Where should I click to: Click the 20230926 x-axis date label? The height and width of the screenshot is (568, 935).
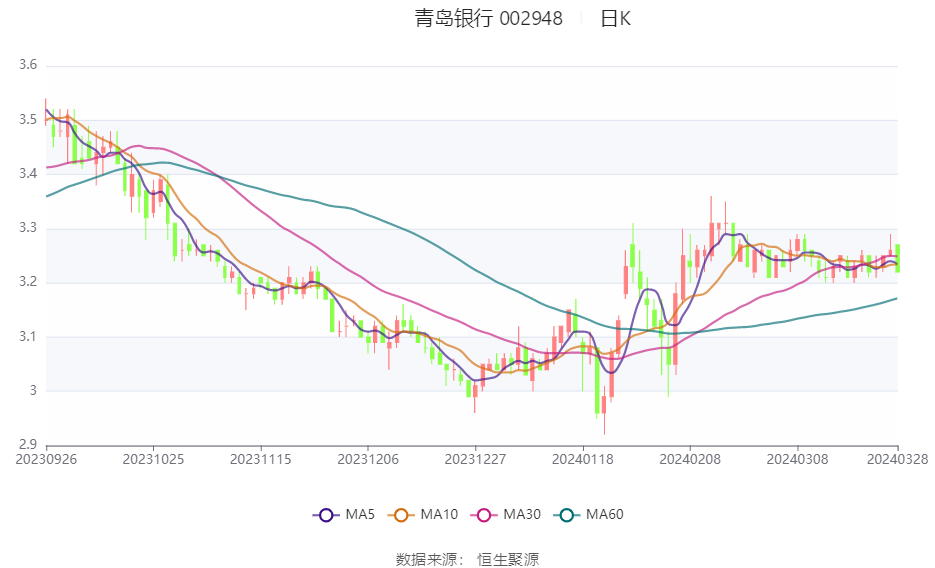pos(46,460)
